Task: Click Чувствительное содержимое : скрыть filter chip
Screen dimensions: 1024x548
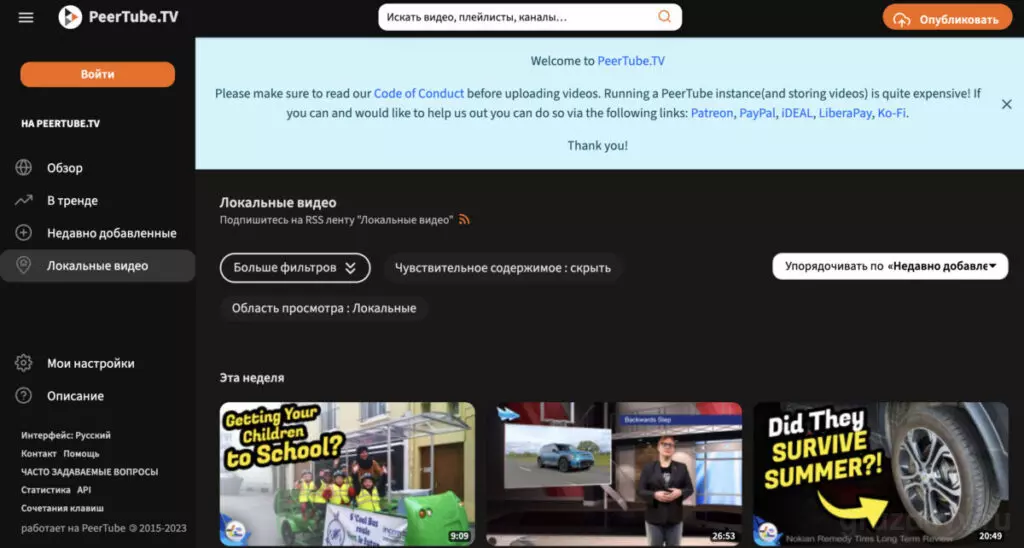Action: click(x=503, y=268)
